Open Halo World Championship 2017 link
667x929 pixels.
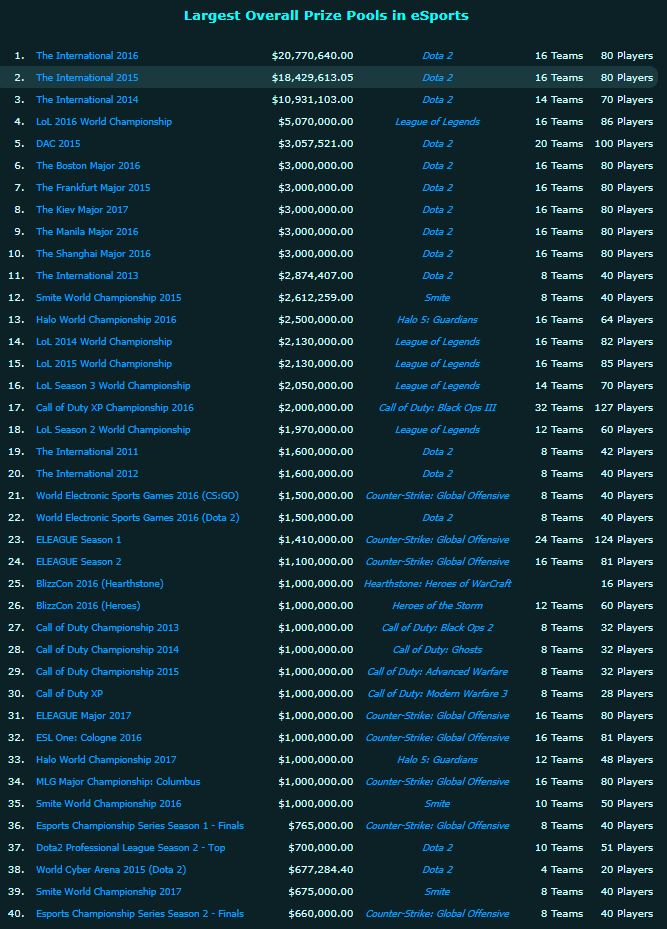[x=106, y=760]
